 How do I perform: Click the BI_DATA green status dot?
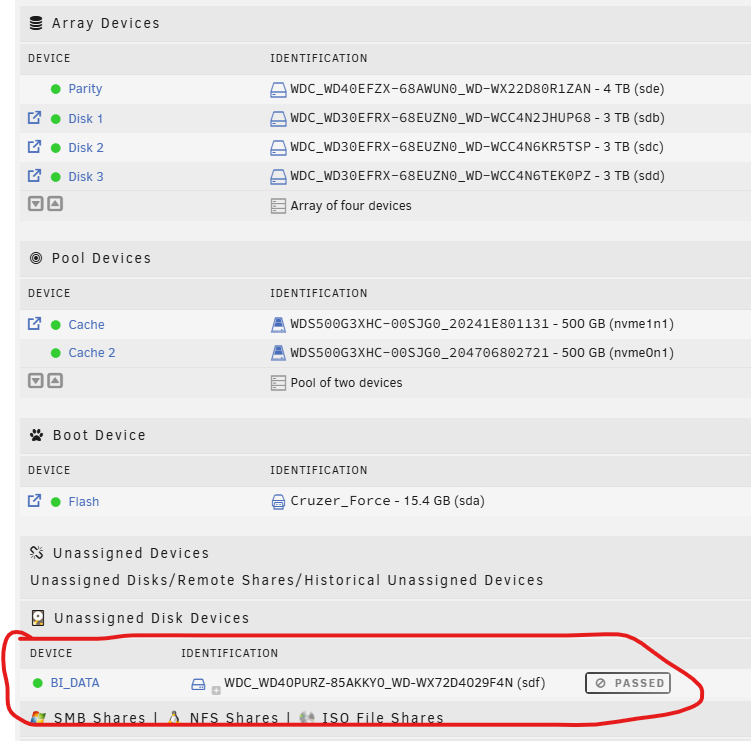pos(38,683)
